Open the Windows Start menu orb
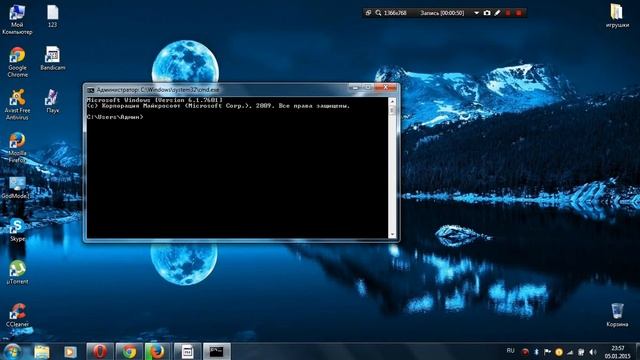640x360 pixels. pos(13,351)
